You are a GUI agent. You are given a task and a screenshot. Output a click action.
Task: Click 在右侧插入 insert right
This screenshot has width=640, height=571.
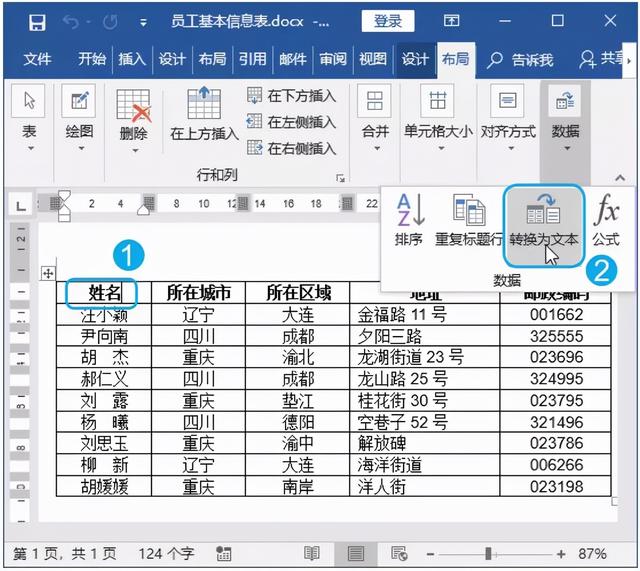(291, 148)
